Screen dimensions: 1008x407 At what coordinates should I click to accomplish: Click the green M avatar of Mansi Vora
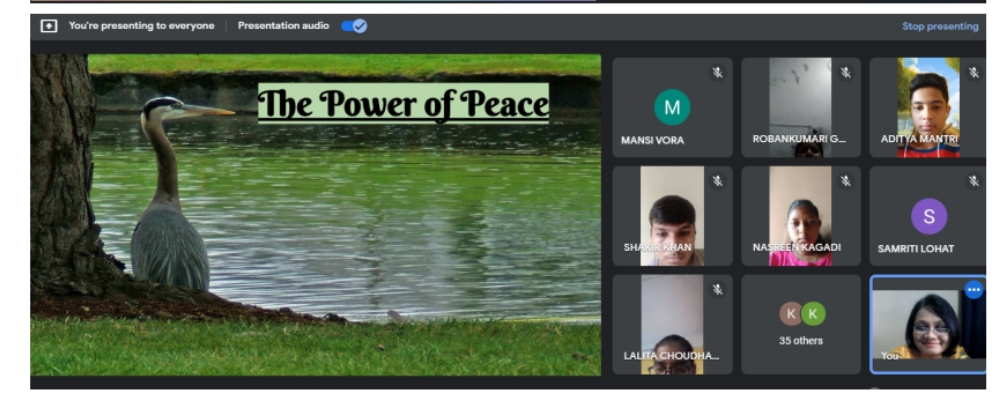coord(672,106)
